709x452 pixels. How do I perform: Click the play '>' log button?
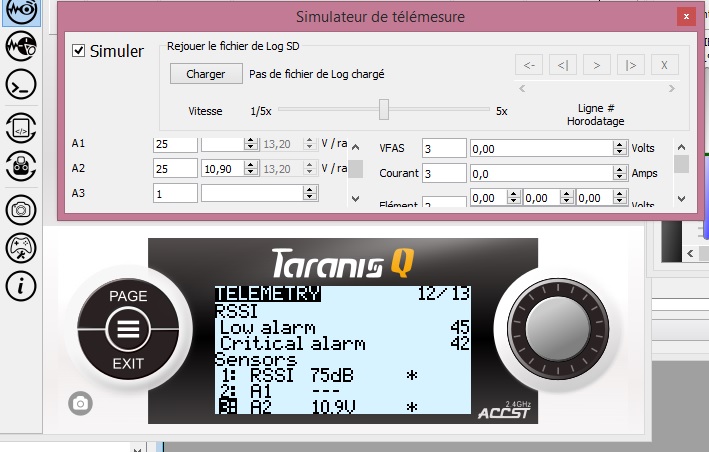(597, 65)
